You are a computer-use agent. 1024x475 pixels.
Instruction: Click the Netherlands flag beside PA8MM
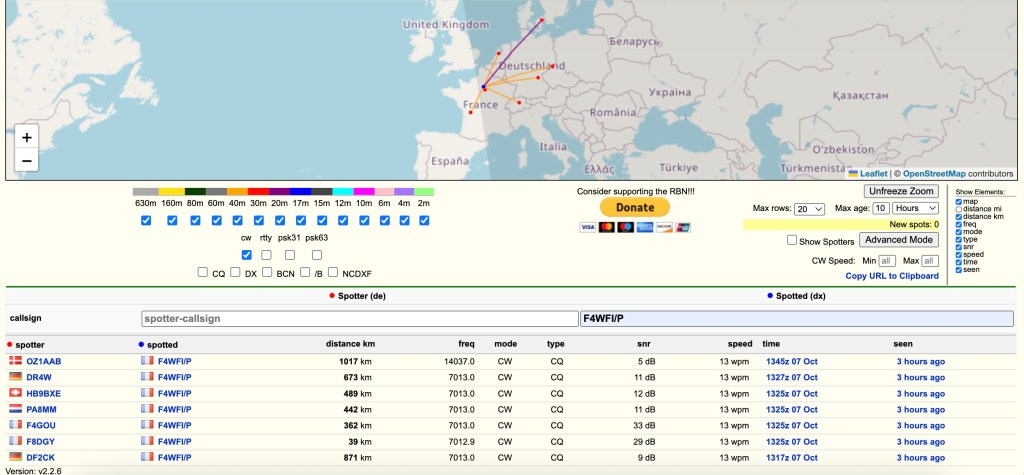15,409
